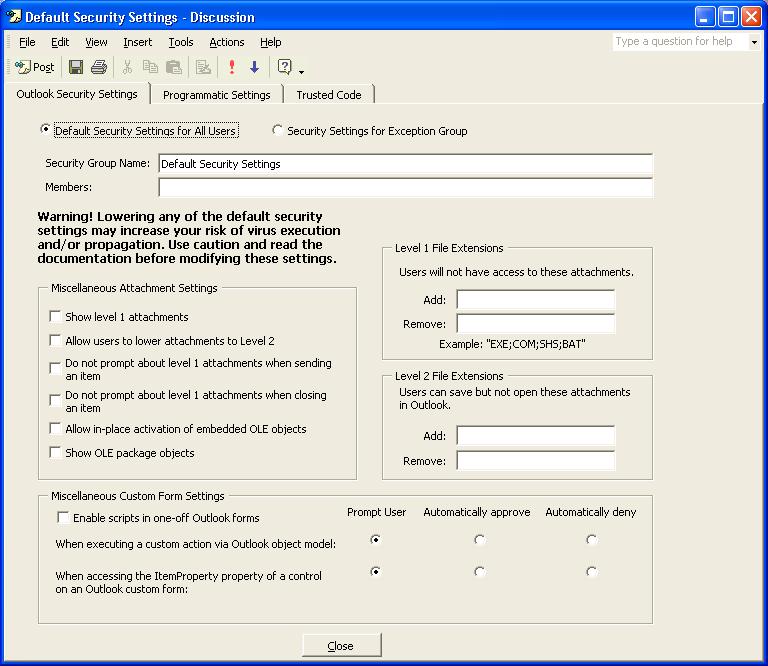Click the Security Group Name field
Image resolution: width=768 pixels, height=666 pixels.
[x=406, y=164]
